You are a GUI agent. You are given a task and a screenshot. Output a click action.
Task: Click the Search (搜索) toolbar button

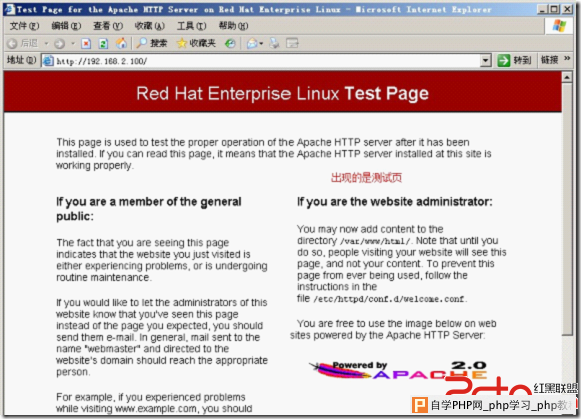(152, 43)
